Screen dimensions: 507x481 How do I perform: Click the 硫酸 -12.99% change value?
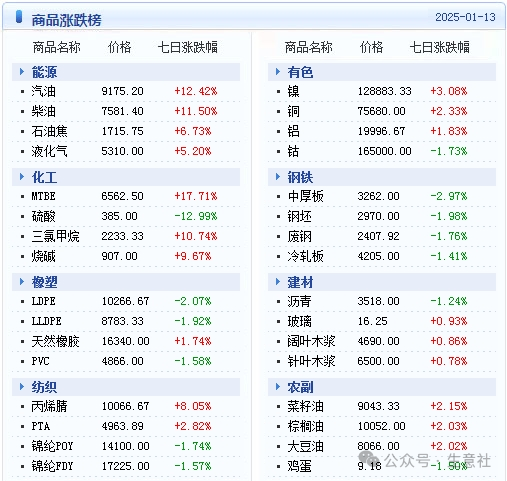click(x=196, y=216)
